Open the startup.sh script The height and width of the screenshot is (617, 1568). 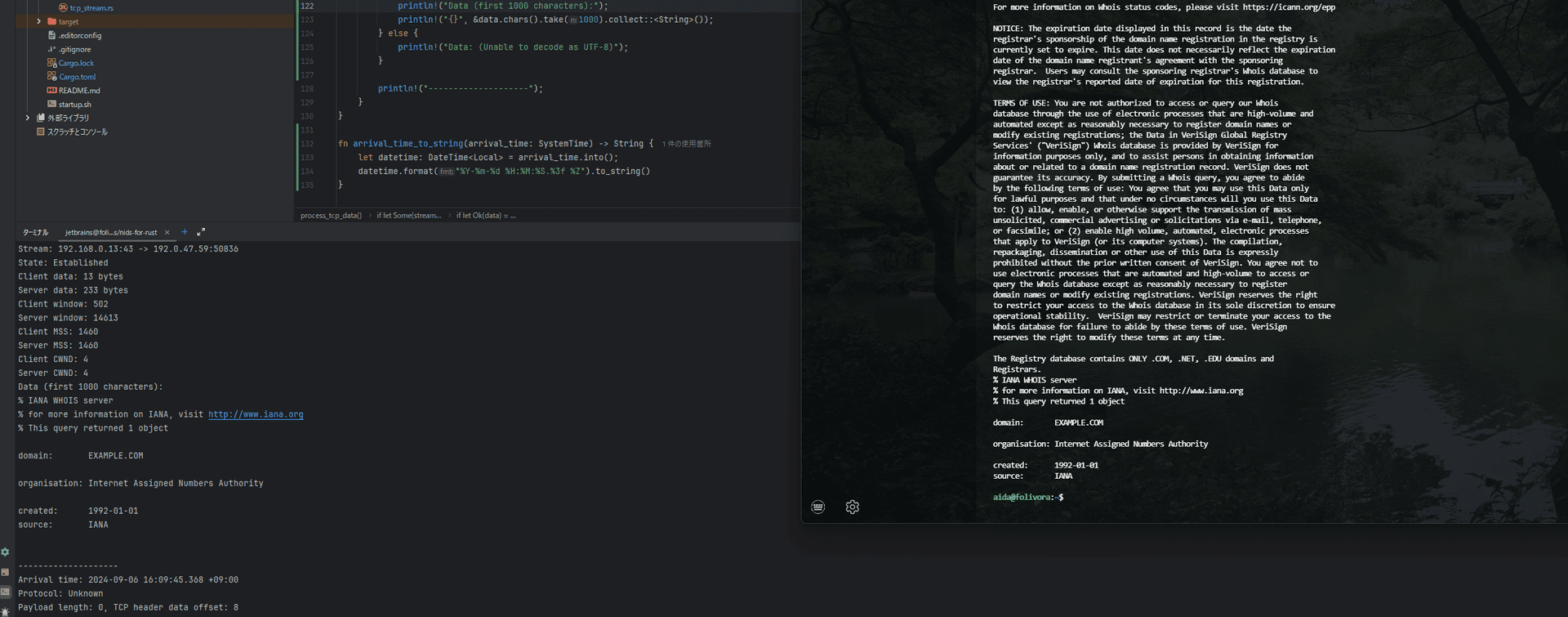pos(74,105)
